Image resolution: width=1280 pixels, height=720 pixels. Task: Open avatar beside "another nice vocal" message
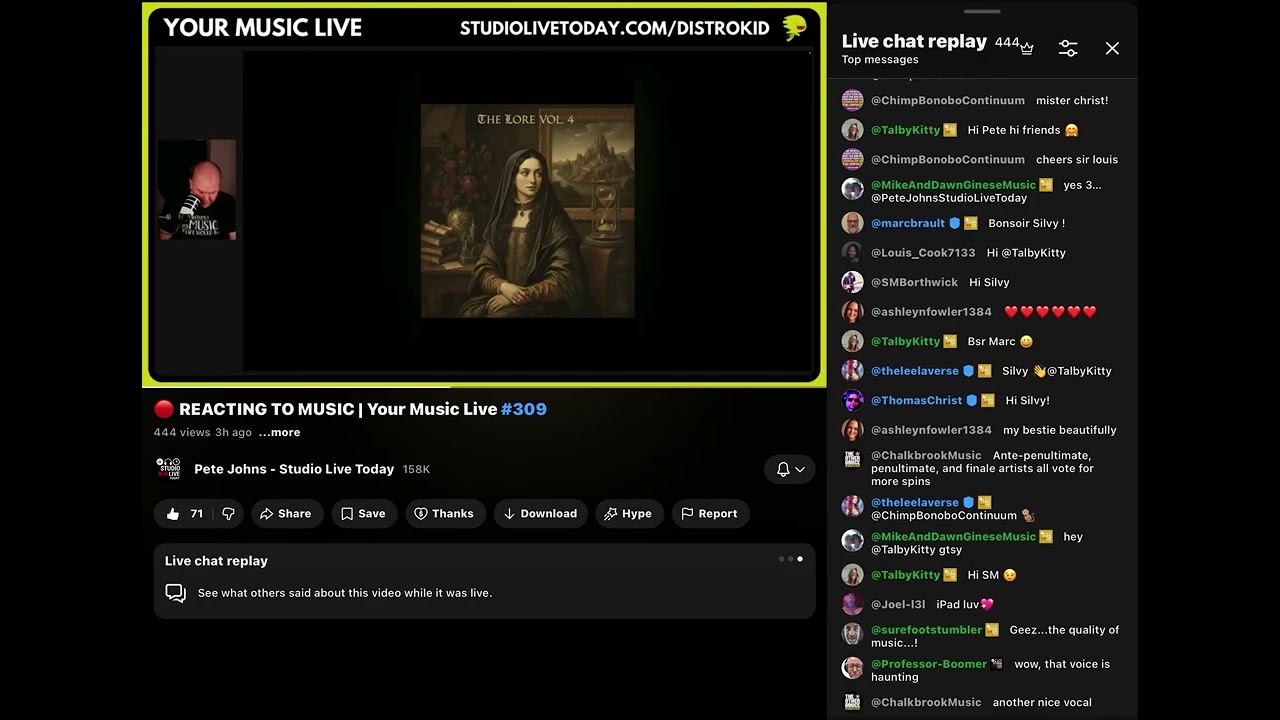click(x=852, y=702)
